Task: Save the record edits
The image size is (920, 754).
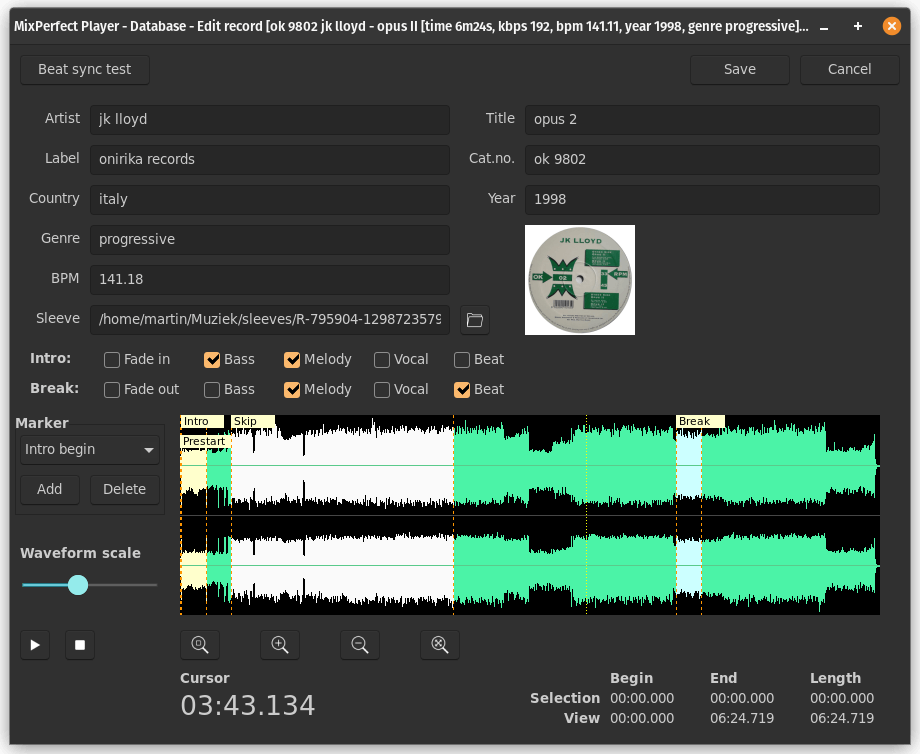Action: (x=740, y=69)
